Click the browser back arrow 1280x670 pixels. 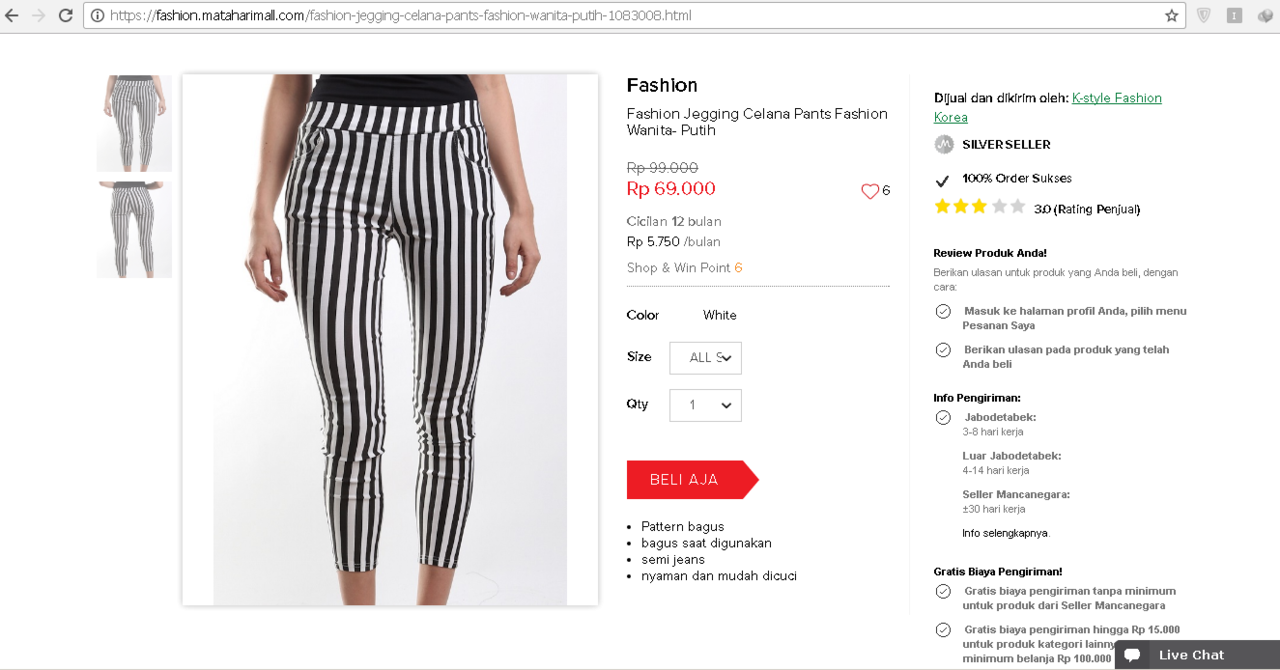pos(12,16)
